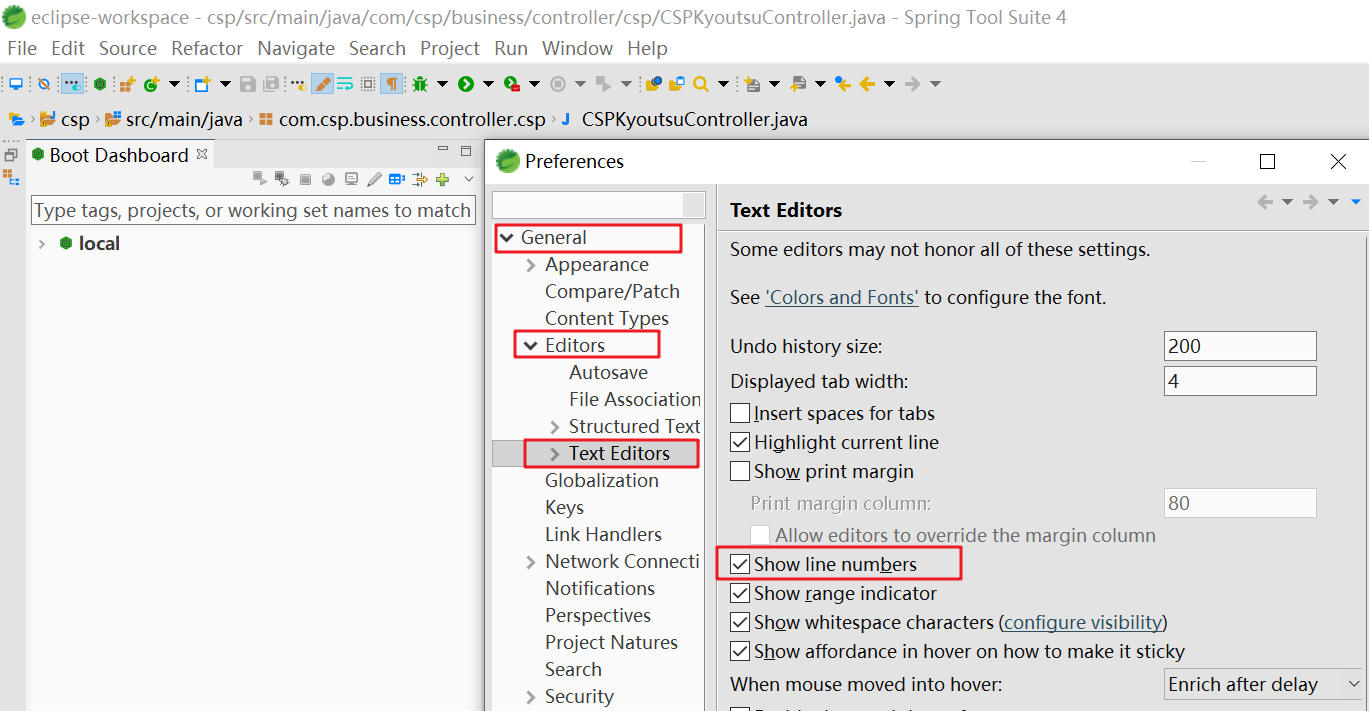Uncheck Show line numbers checkbox
Screen dimensions: 1369x711
[x=740, y=564]
